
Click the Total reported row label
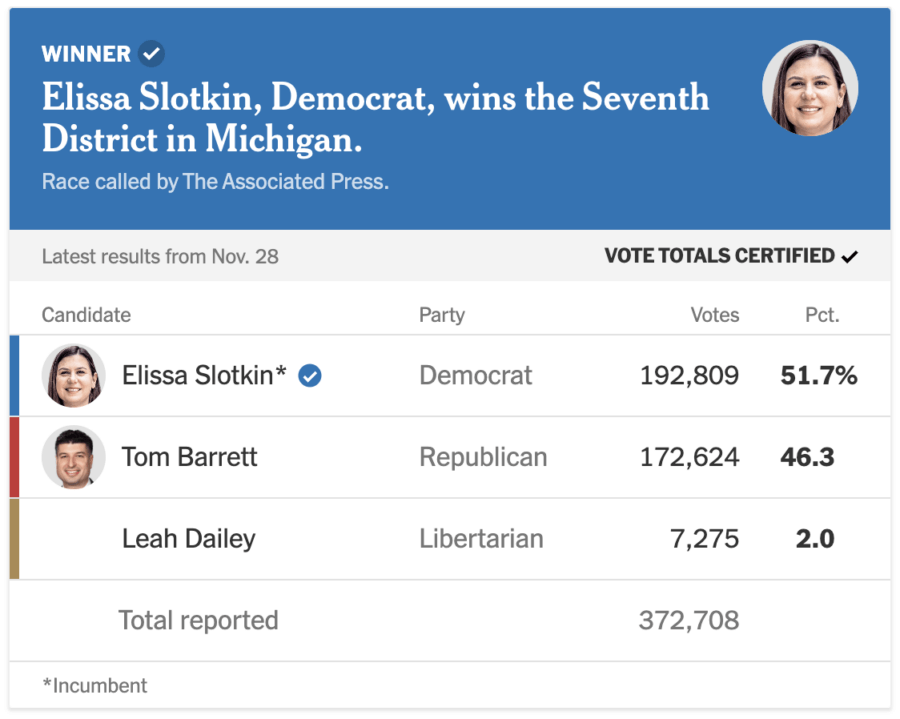198,620
